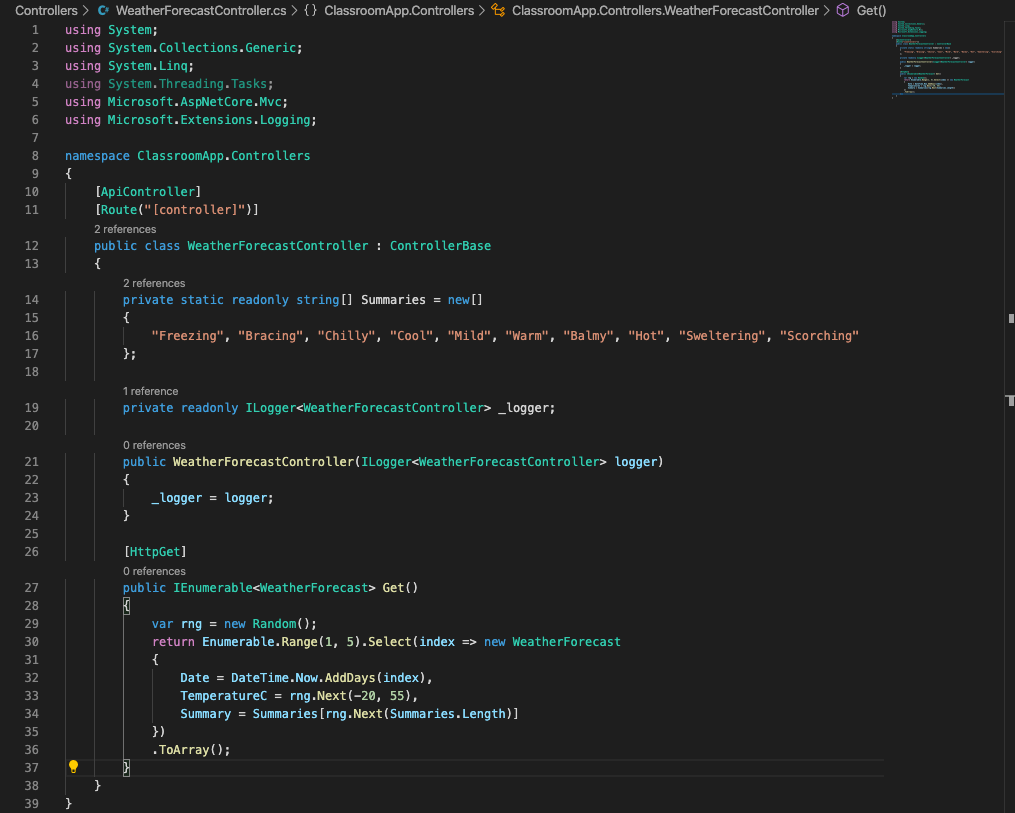
Task: Expand the chevron after Controllers breadcrumb
Action: pyautogui.click(x=86, y=10)
